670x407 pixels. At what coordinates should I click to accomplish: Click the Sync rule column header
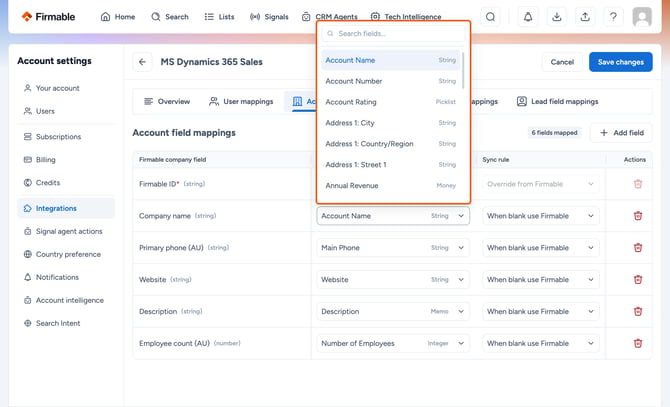(x=496, y=160)
